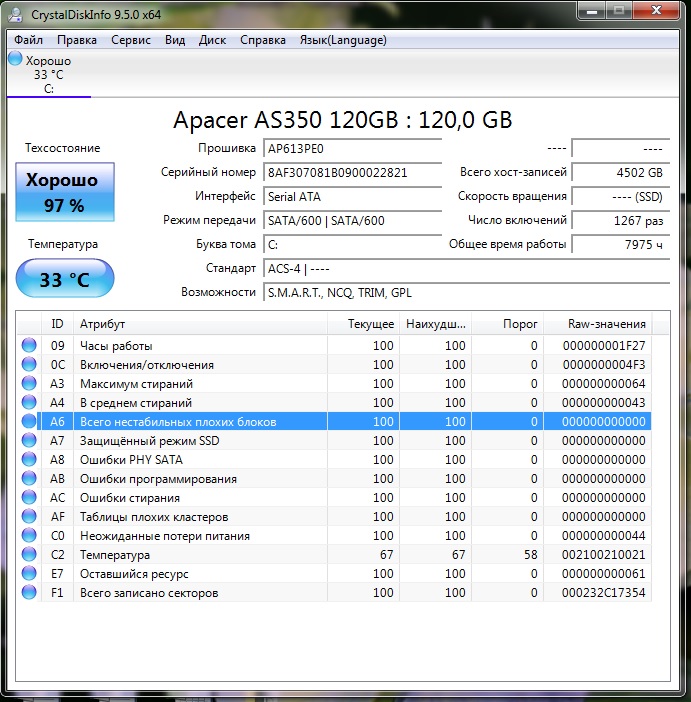Click the Режим передачи field SATA/600
Image resolution: width=691 pixels, height=702 pixels.
click(352, 221)
